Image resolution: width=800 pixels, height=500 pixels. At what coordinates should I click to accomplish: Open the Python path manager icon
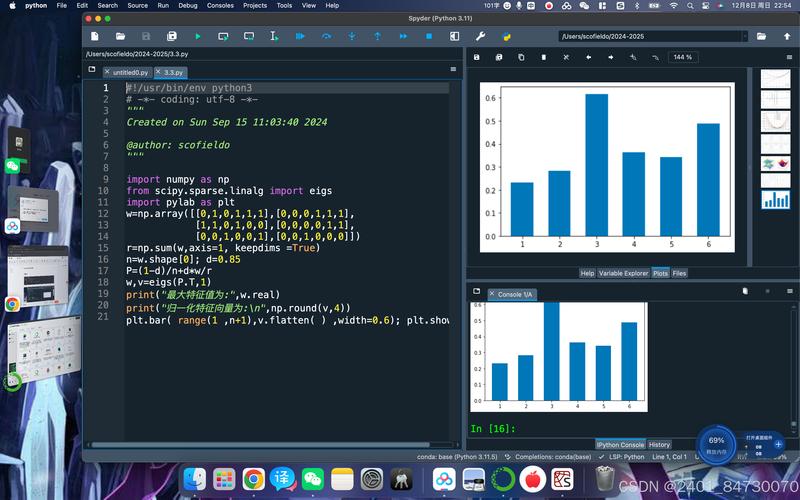(x=507, y=37)
